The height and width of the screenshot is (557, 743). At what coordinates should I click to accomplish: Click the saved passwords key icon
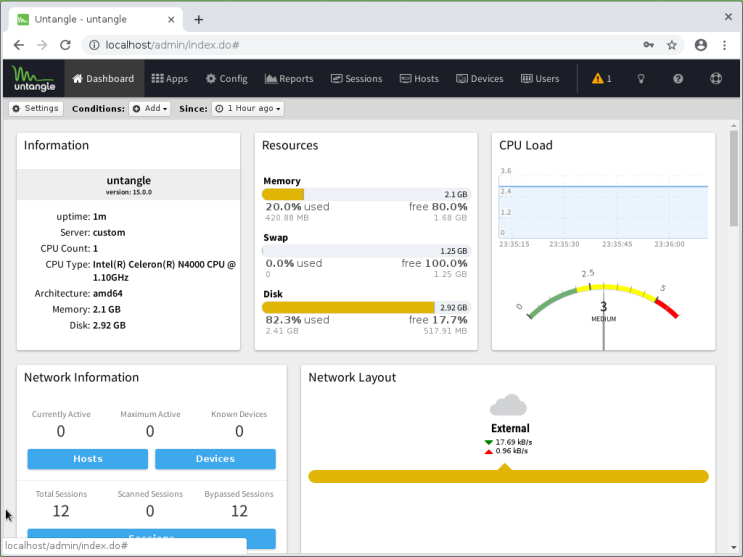point(648,45)
